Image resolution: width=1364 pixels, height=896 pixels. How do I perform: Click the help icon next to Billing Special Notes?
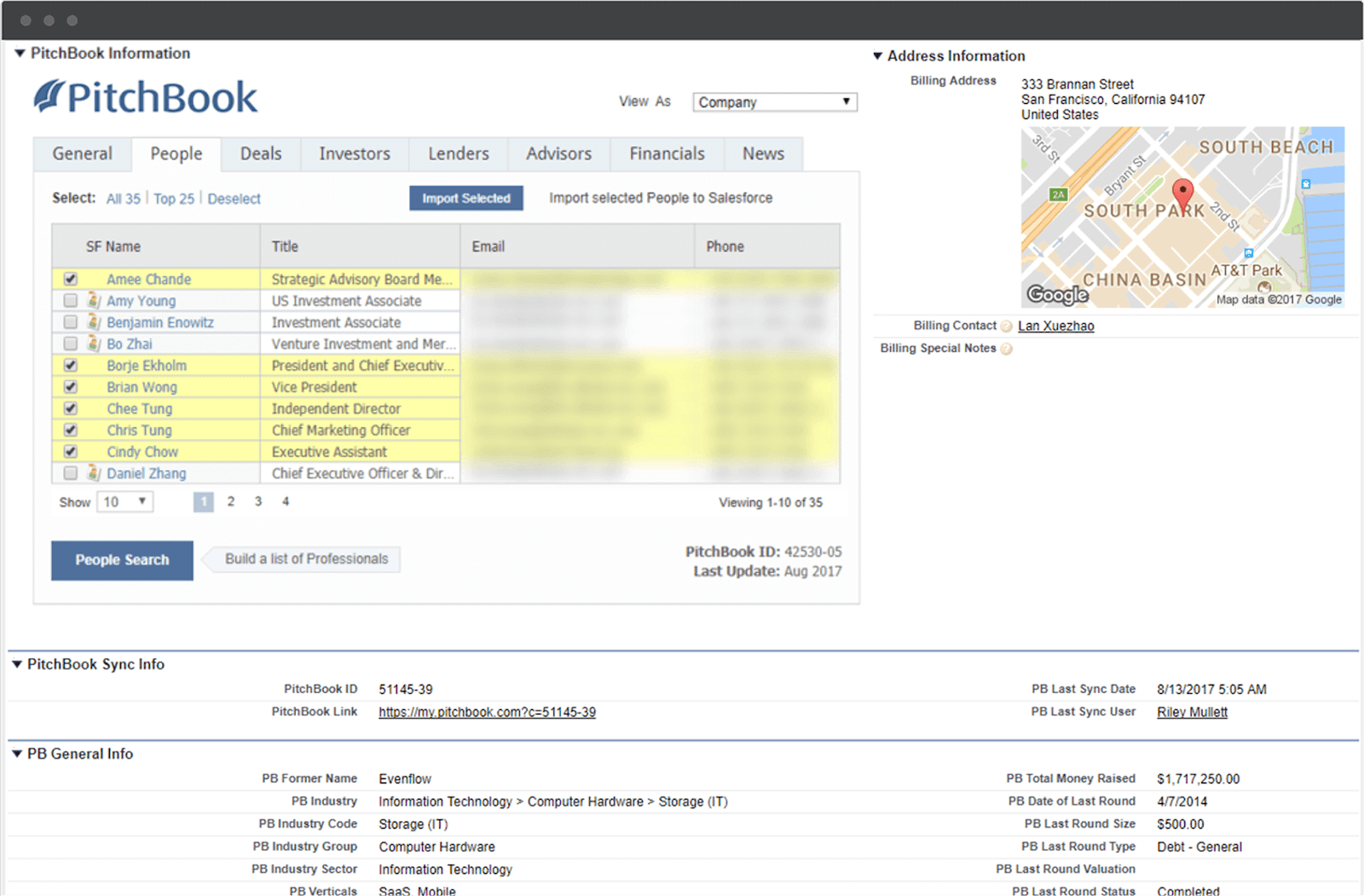(x=1006, y=349)
